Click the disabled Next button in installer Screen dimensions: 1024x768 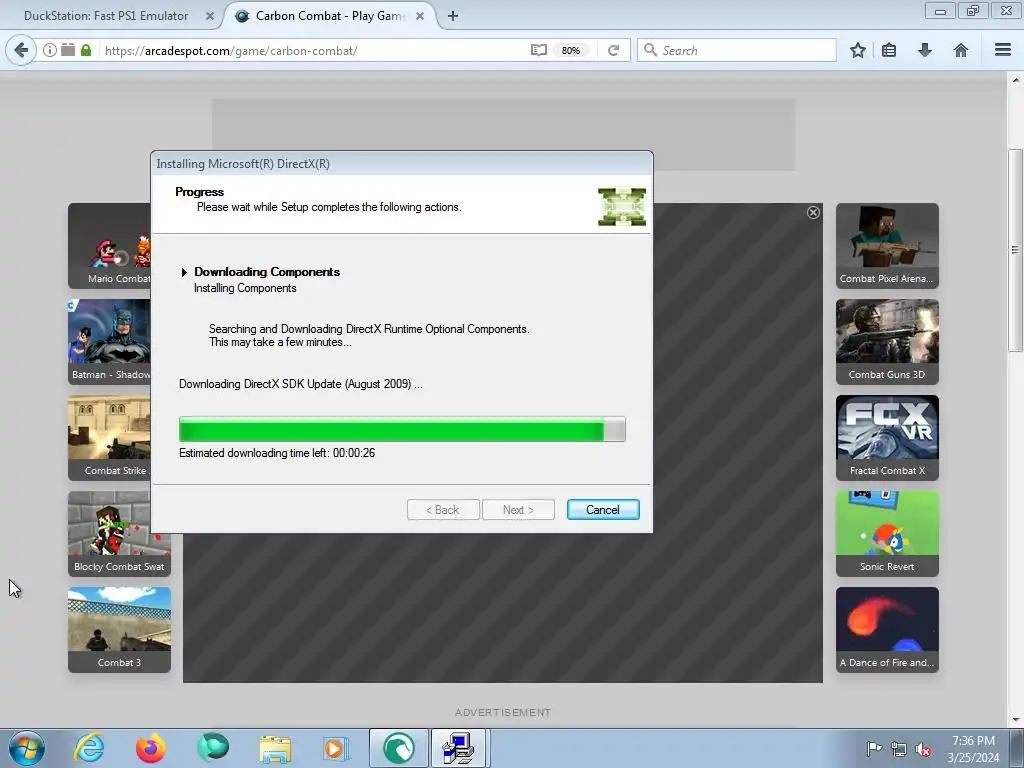coord(518,509)
